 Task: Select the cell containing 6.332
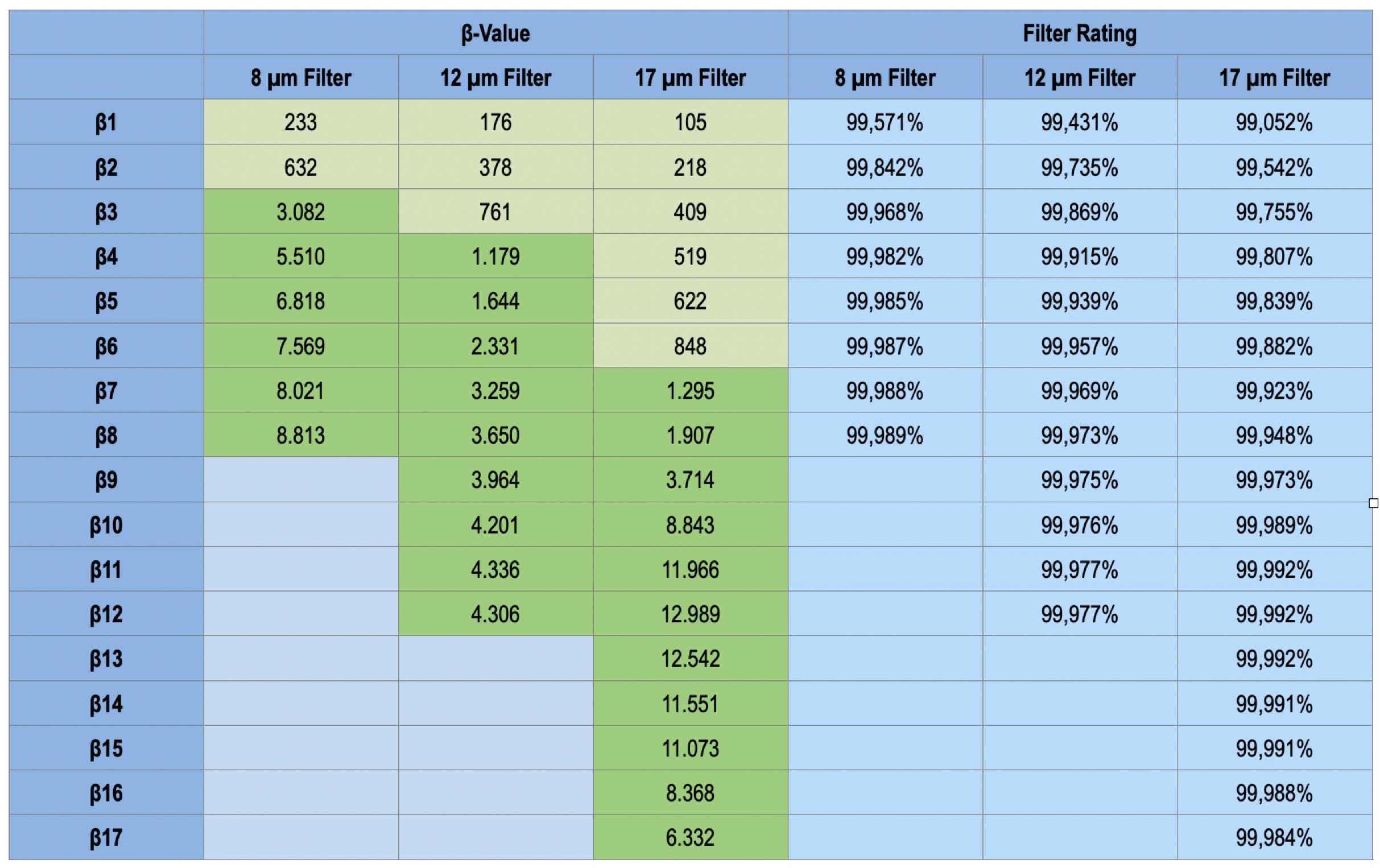690,838
